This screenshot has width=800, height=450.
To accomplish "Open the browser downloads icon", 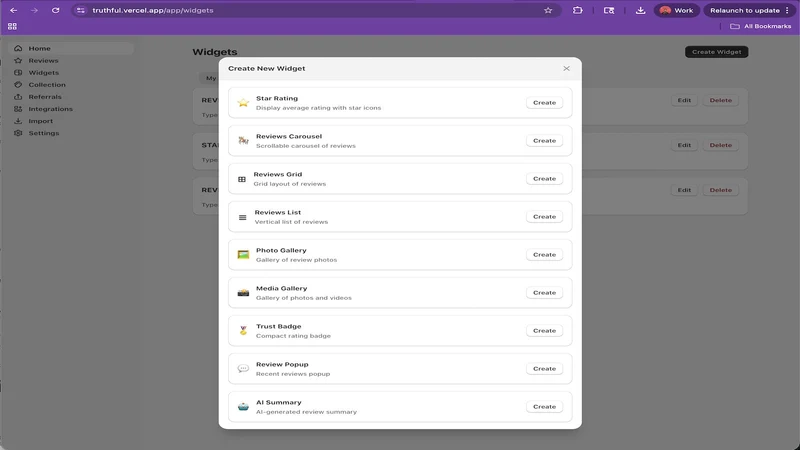I will [x=640, y=10].
